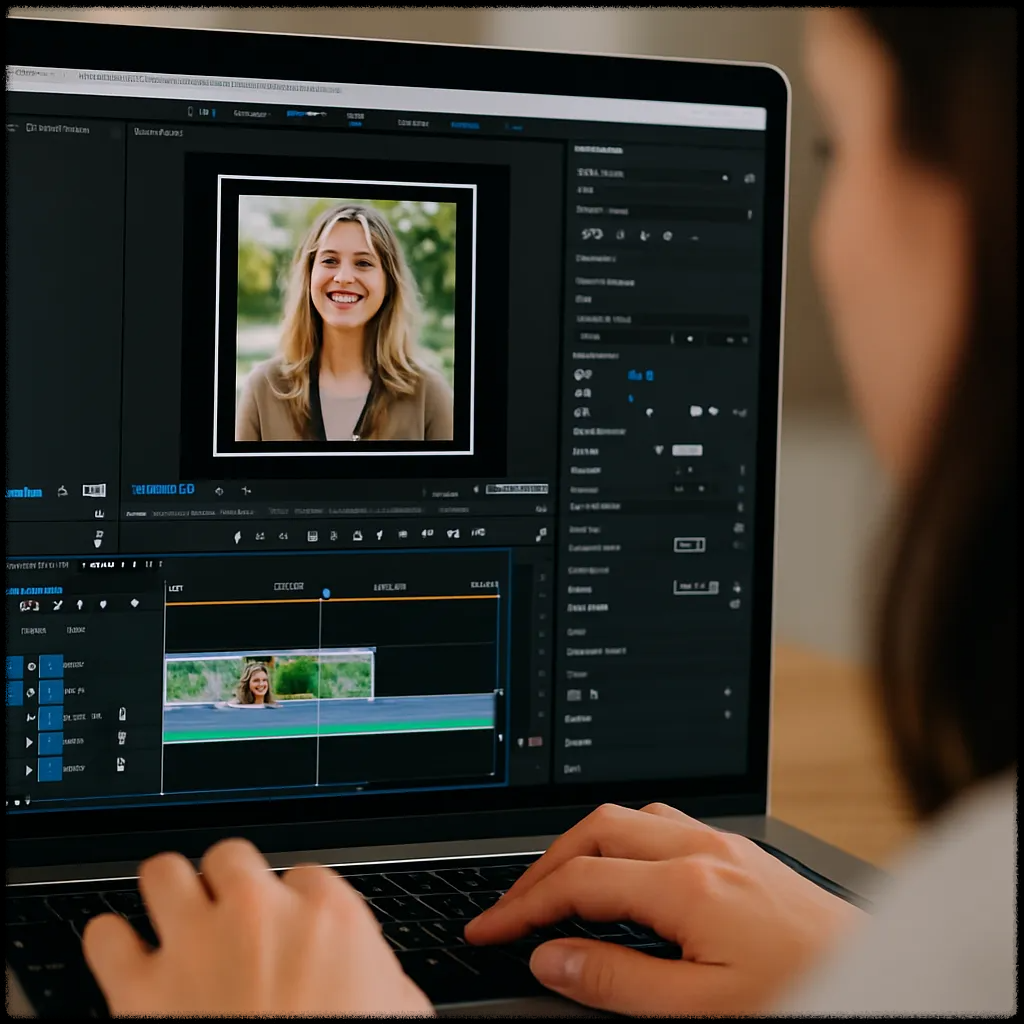The image size is (1024, 1024).
Task: Click the floppy-disk icon in the playback toolbar
Action: click(x=312, y=536)
